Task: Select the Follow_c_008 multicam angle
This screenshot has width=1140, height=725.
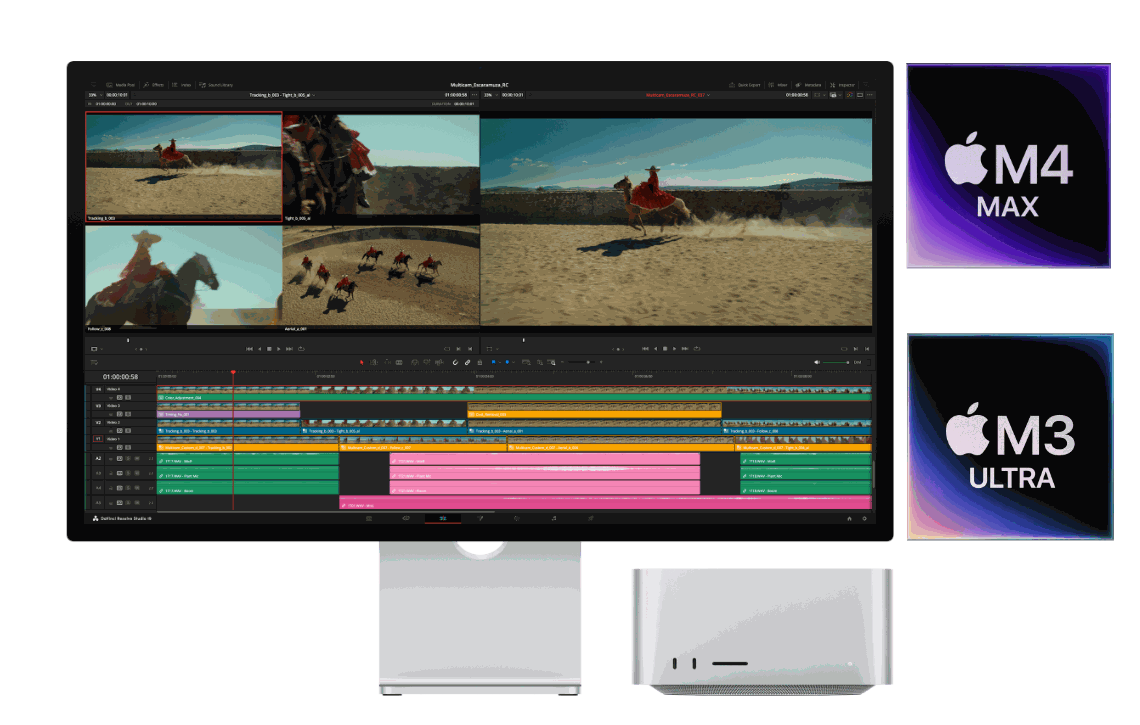Action: [184, 277]
